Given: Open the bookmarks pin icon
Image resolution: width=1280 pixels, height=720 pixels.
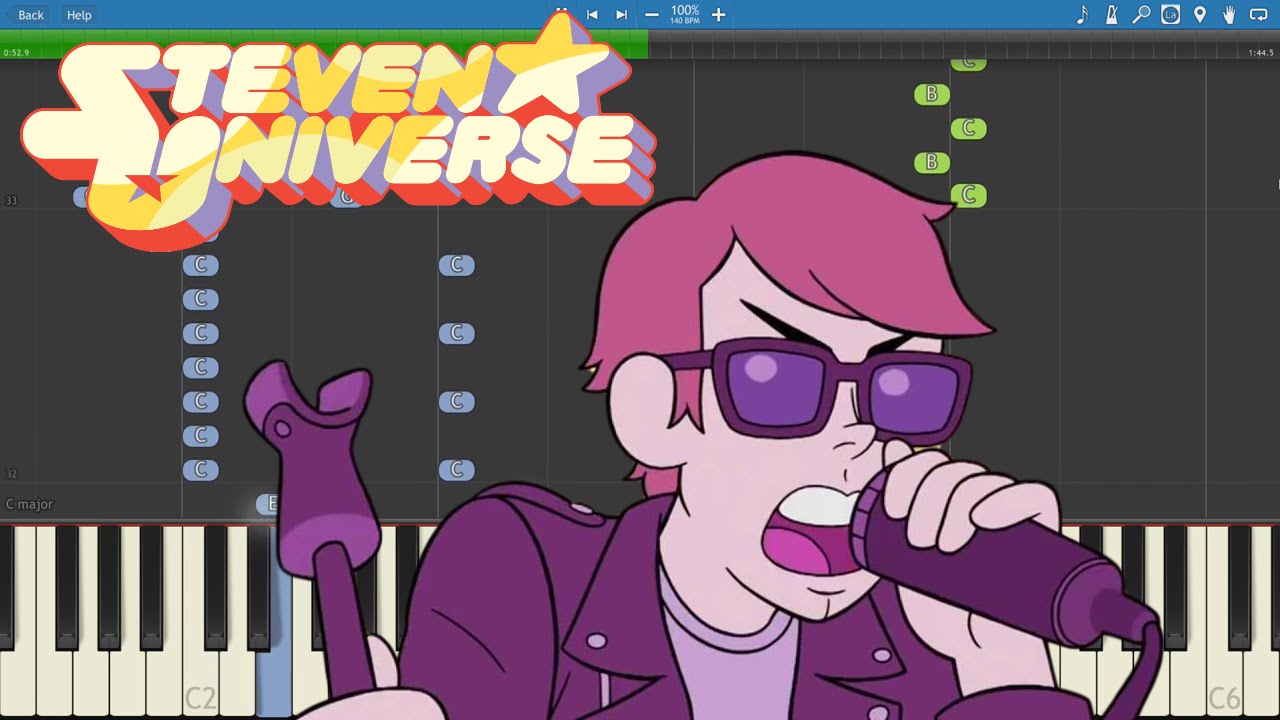Looking at the screenshot, I should coord(1200,15).
